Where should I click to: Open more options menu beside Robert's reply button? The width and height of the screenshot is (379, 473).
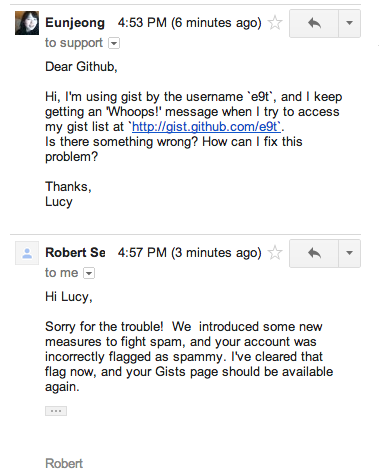349,253
